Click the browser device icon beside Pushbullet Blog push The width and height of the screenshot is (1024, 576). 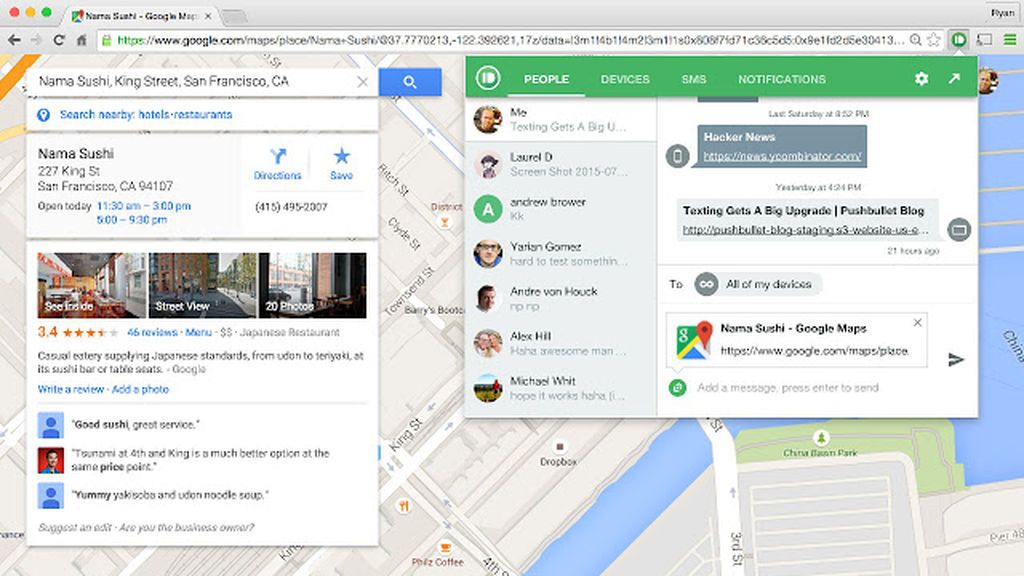point(959,230)
